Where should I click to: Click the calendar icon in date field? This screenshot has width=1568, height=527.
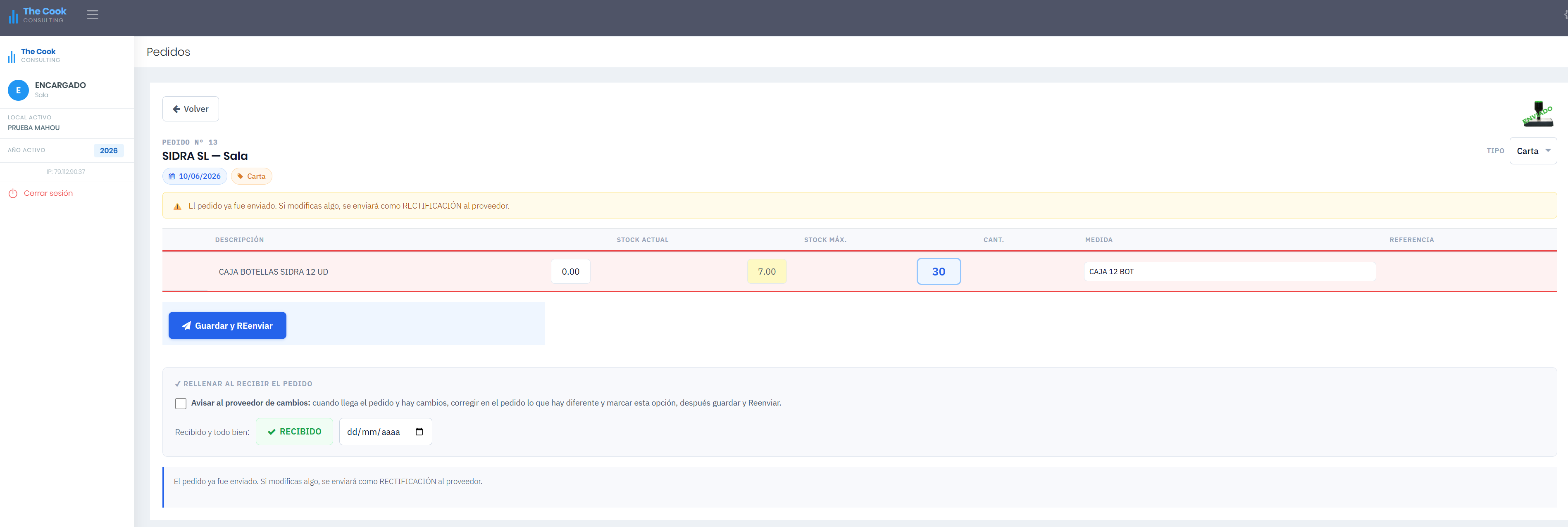[x=419, y=432]
